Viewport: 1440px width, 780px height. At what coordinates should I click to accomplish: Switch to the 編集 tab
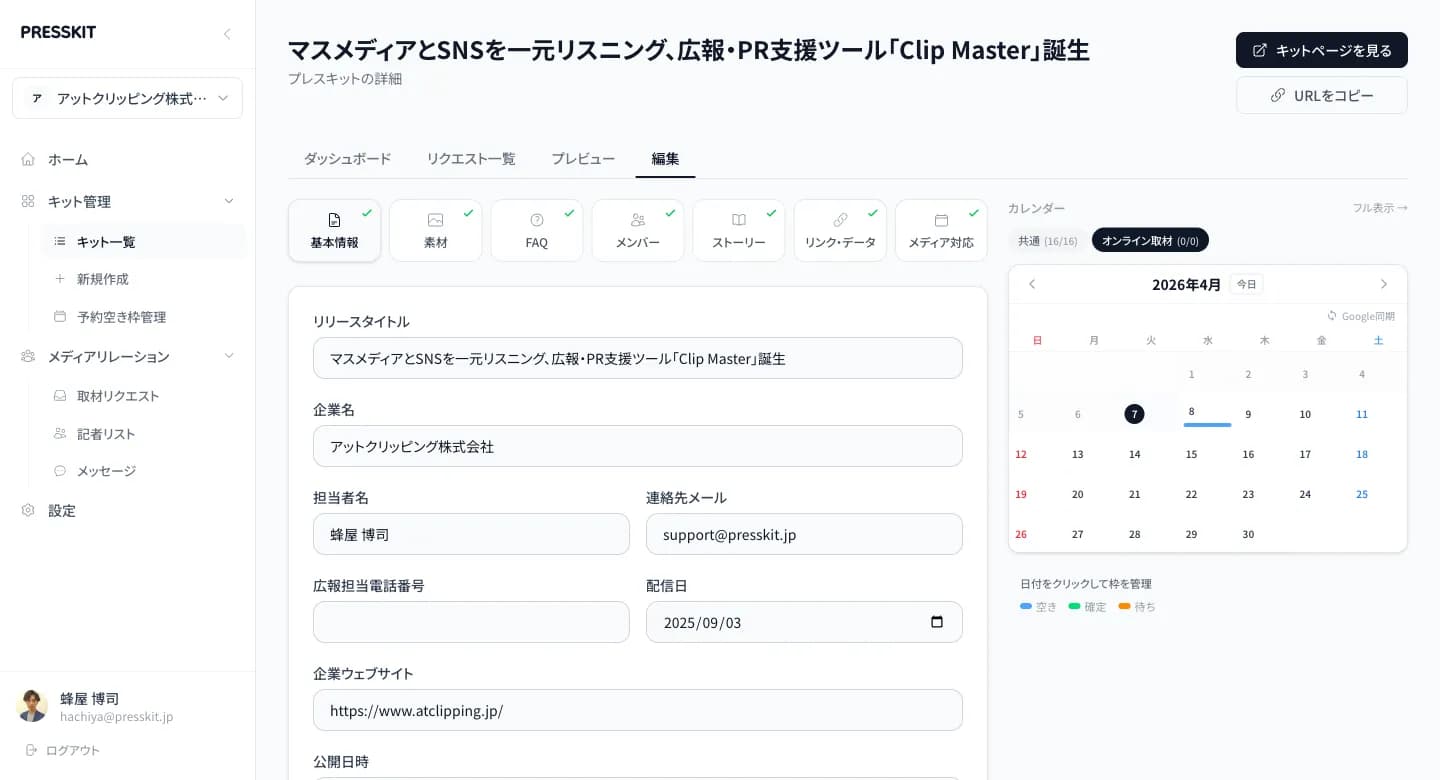(665, 159)
